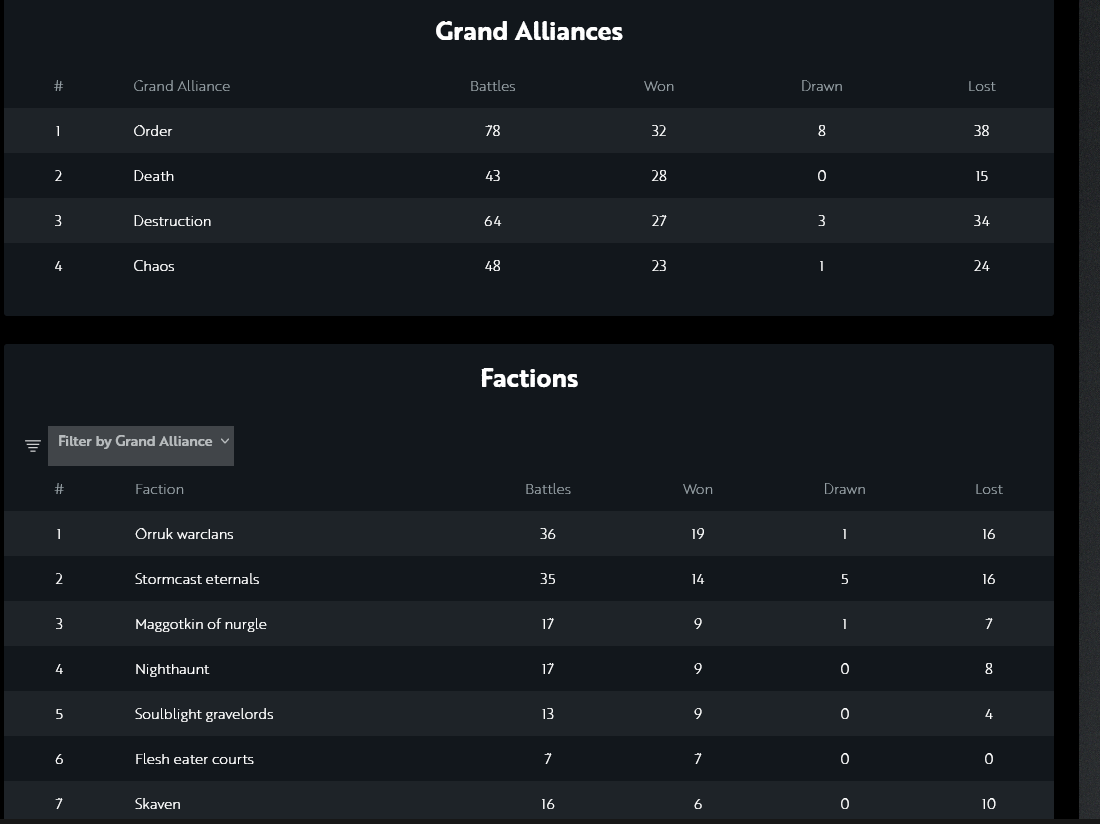The width and height of the screenshot is (1100, 824).
Task: Click the vertical scrollbar on the right edge
Action: (1089, 400)
